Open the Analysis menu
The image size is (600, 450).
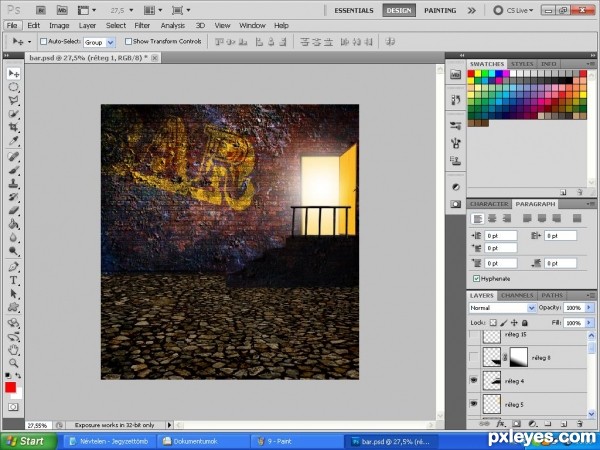[173, 25]
